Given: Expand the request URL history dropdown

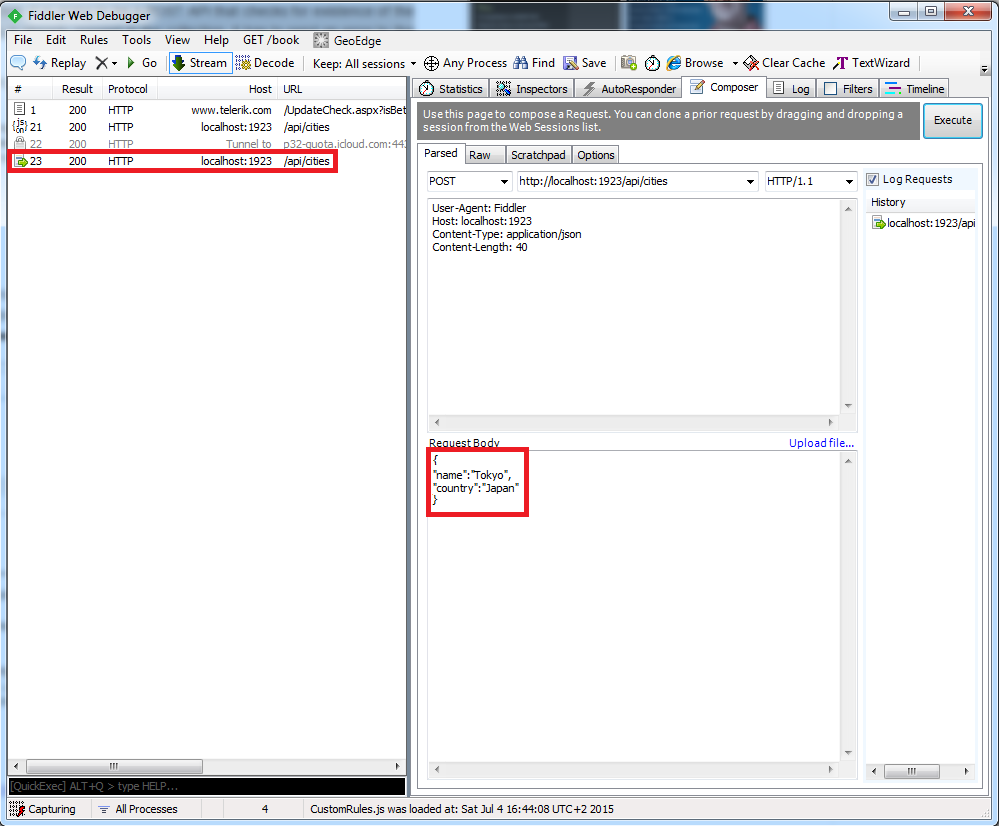Looking at the screenshot, I should (x=750, y=182).
